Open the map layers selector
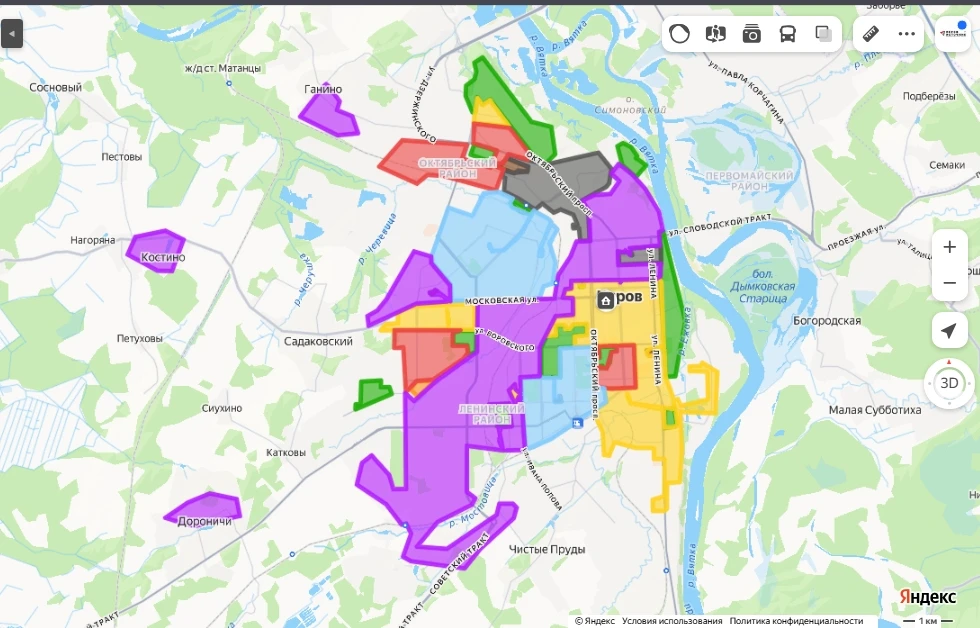980x628 pixels. click(x=824, y=34)
